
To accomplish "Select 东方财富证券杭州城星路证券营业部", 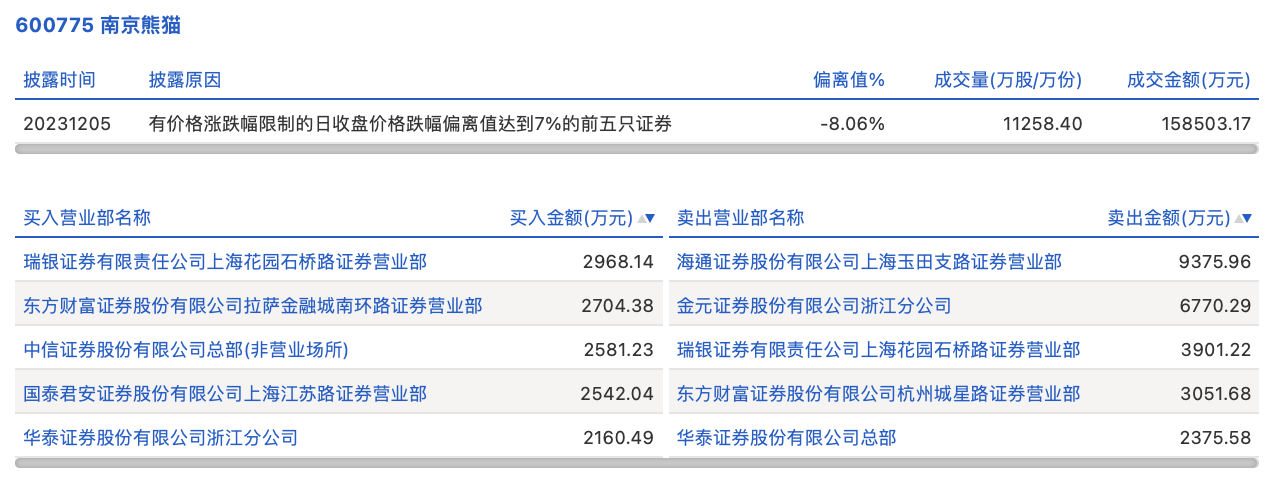I will 878,394.
